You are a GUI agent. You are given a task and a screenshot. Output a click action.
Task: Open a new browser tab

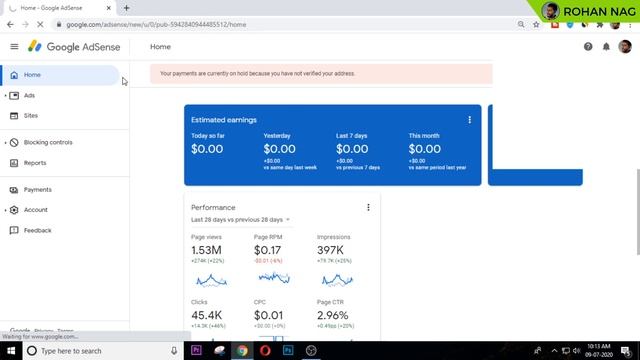click(127, 8)
